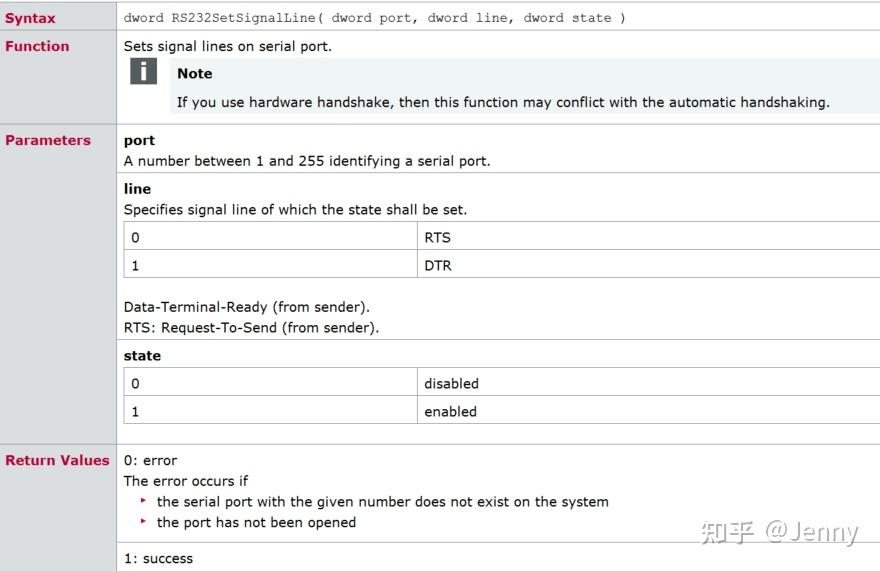Click the hardware handshake note text
Image resolution: width=880 pixels, height=571 pixels.
pyautogui.click(x=502, y=102)
